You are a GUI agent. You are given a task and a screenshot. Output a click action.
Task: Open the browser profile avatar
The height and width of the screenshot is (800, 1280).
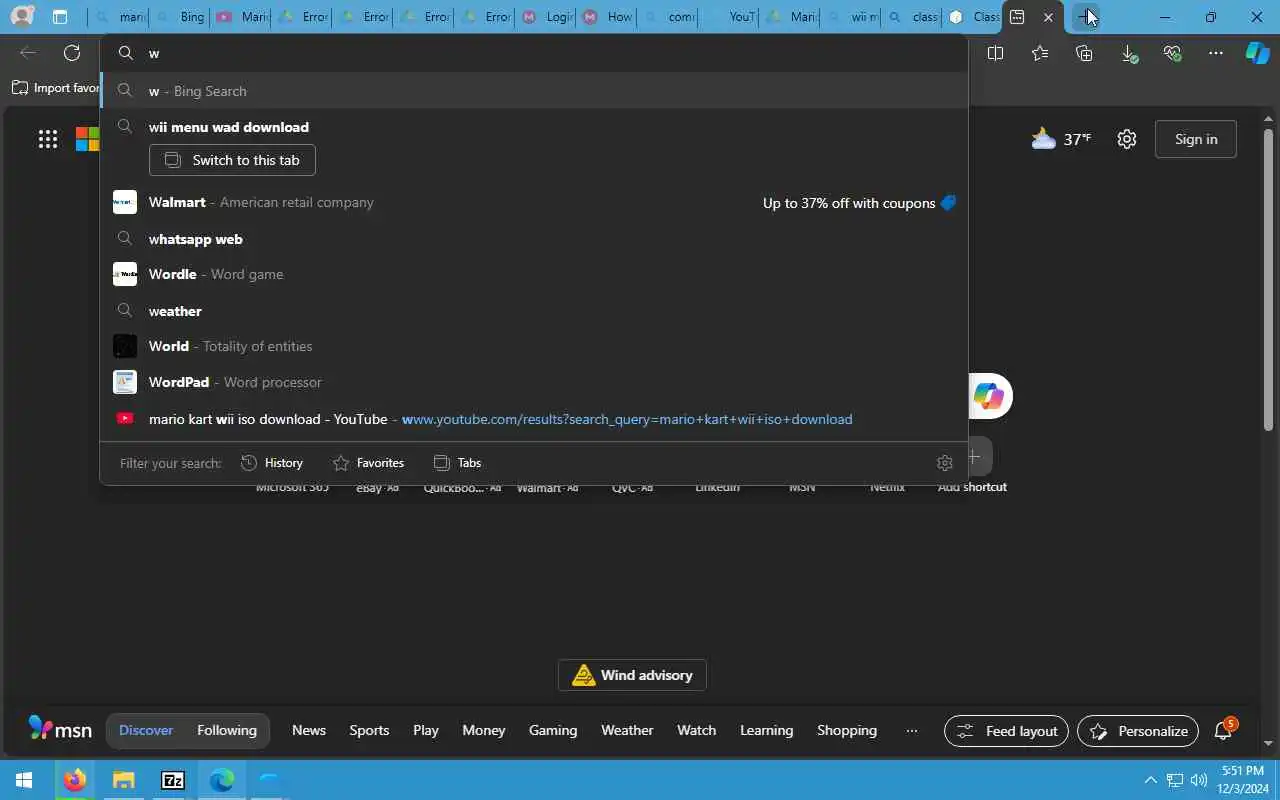point(21,17)
